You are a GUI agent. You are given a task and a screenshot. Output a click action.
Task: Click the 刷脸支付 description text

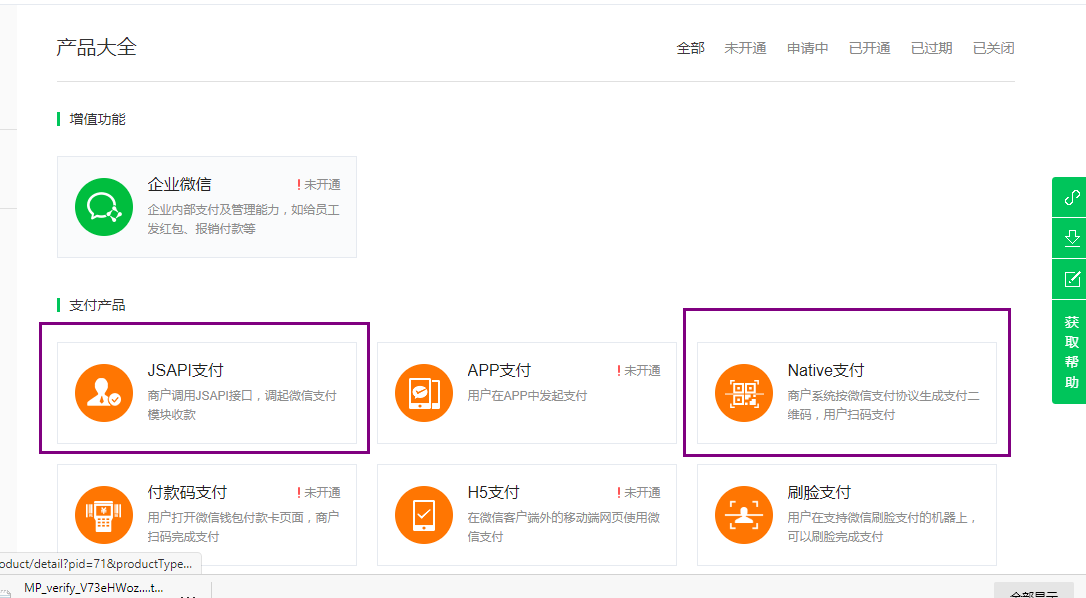882,527
